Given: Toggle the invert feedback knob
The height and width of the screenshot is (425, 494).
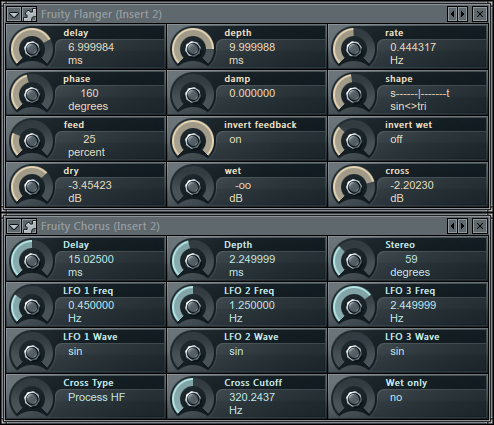Looking at the screenshot, I should 193,141.
